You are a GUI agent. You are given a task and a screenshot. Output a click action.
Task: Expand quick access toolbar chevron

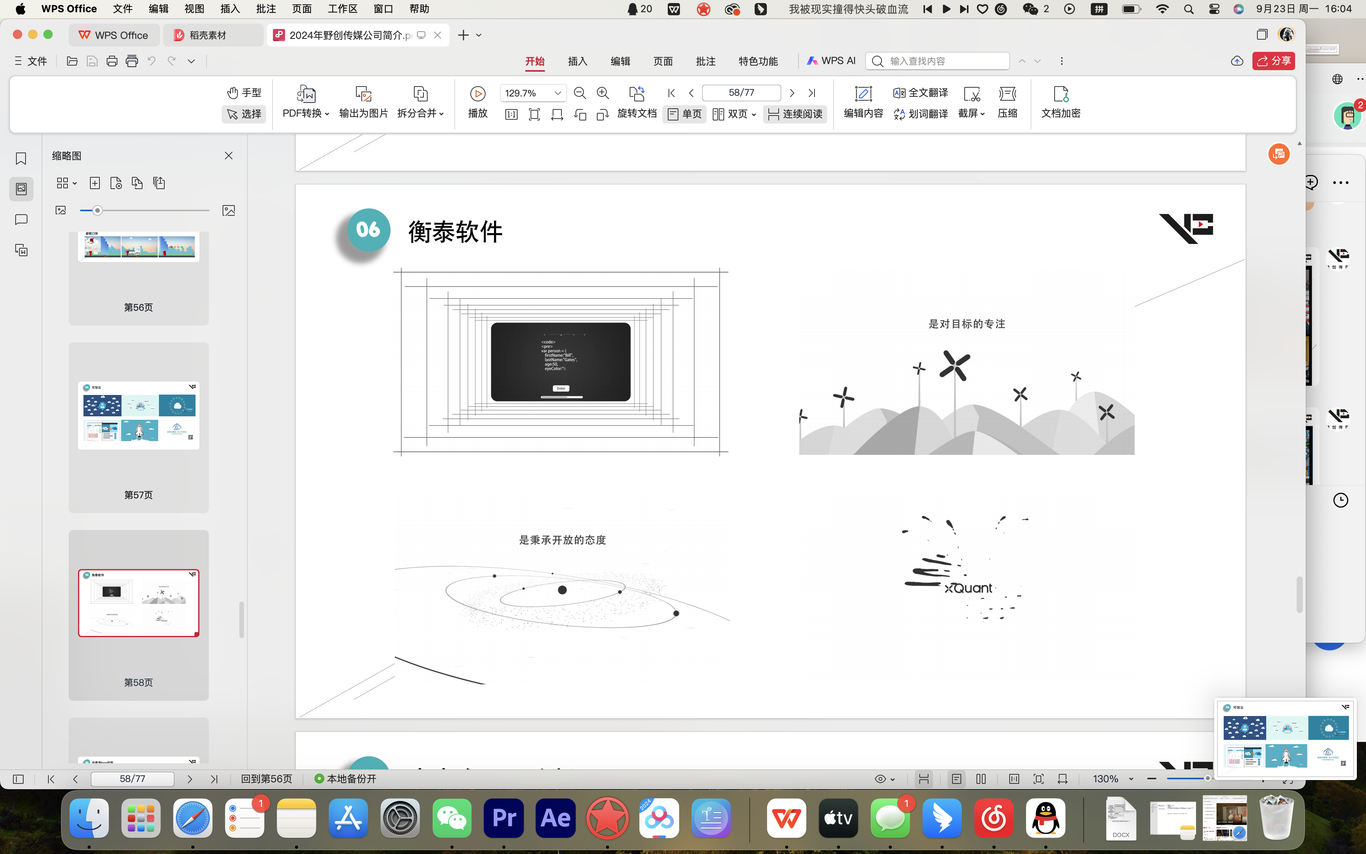point(191,61)
